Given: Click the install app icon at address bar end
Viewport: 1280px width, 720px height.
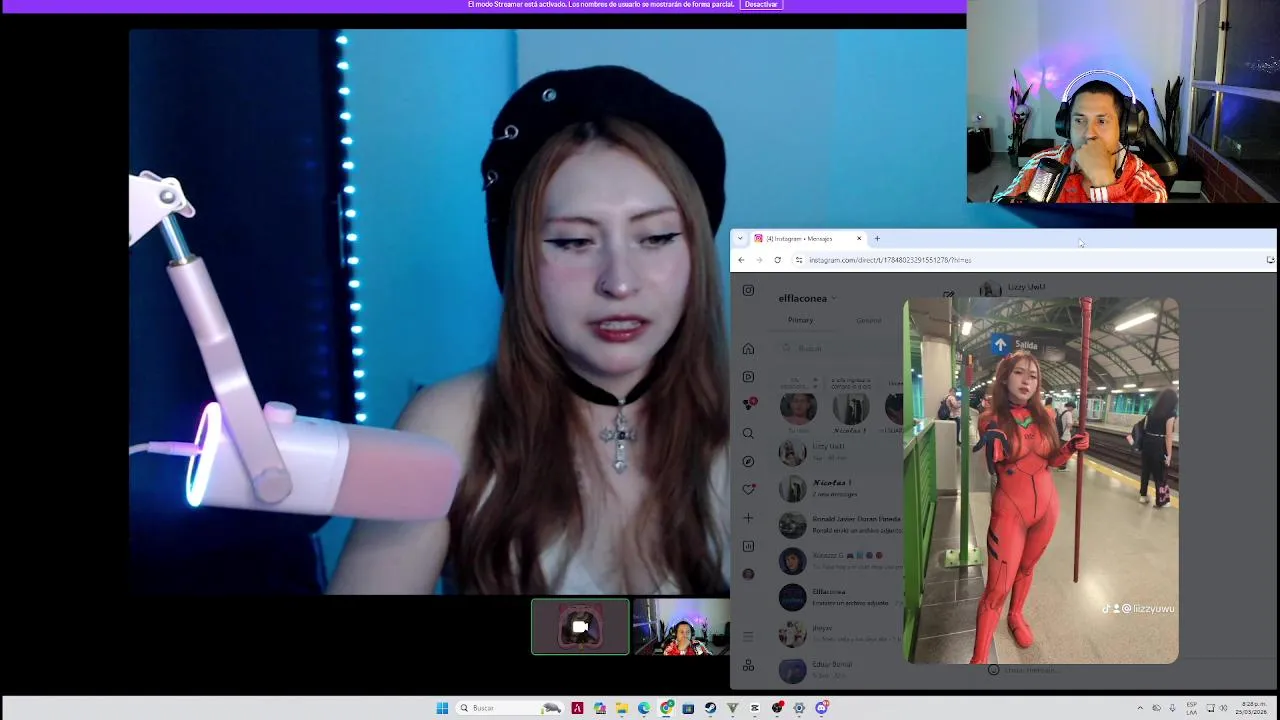Looking at the screenshot, I should 1270,260.
